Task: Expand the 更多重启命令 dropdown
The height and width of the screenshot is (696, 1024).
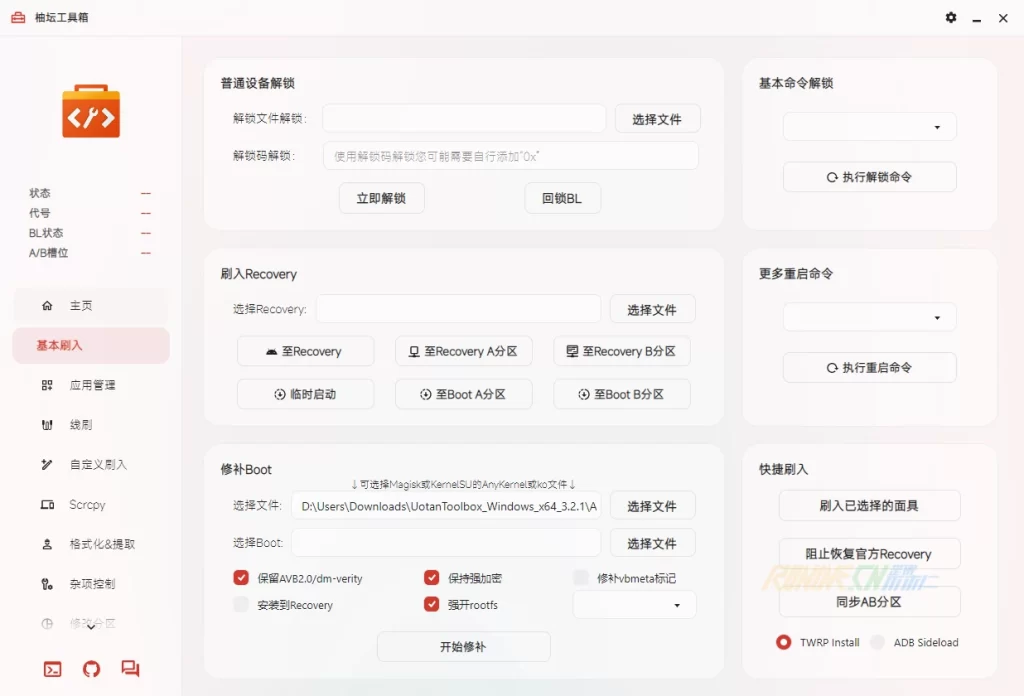Action: 869,317
